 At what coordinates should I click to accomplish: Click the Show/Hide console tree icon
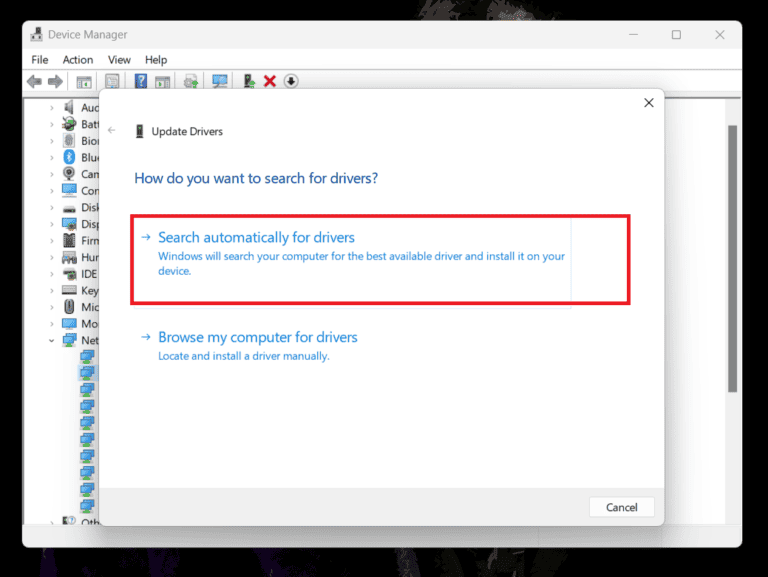(84, 82)
